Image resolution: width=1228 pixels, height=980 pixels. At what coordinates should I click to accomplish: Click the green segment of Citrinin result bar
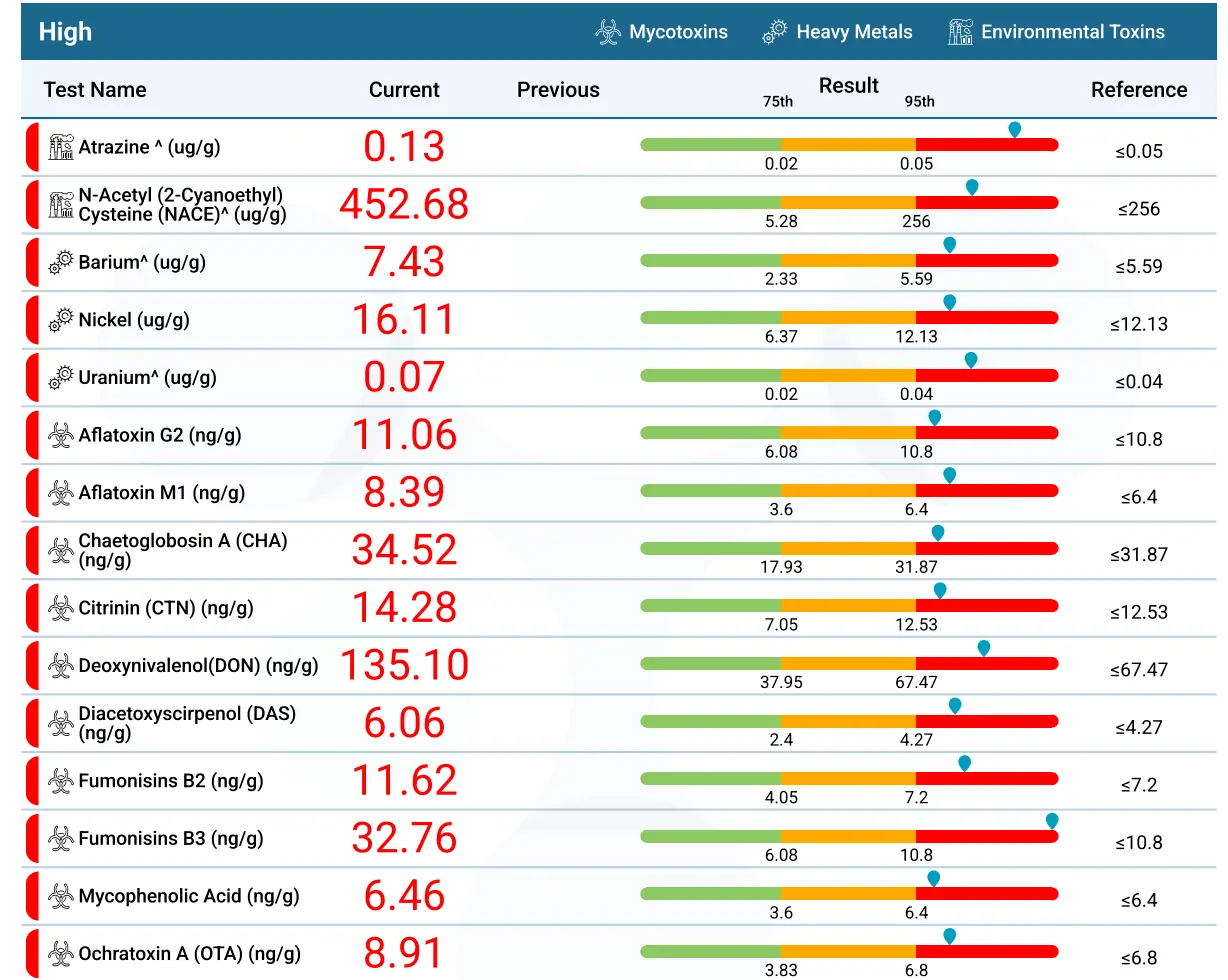pos(710,606)
